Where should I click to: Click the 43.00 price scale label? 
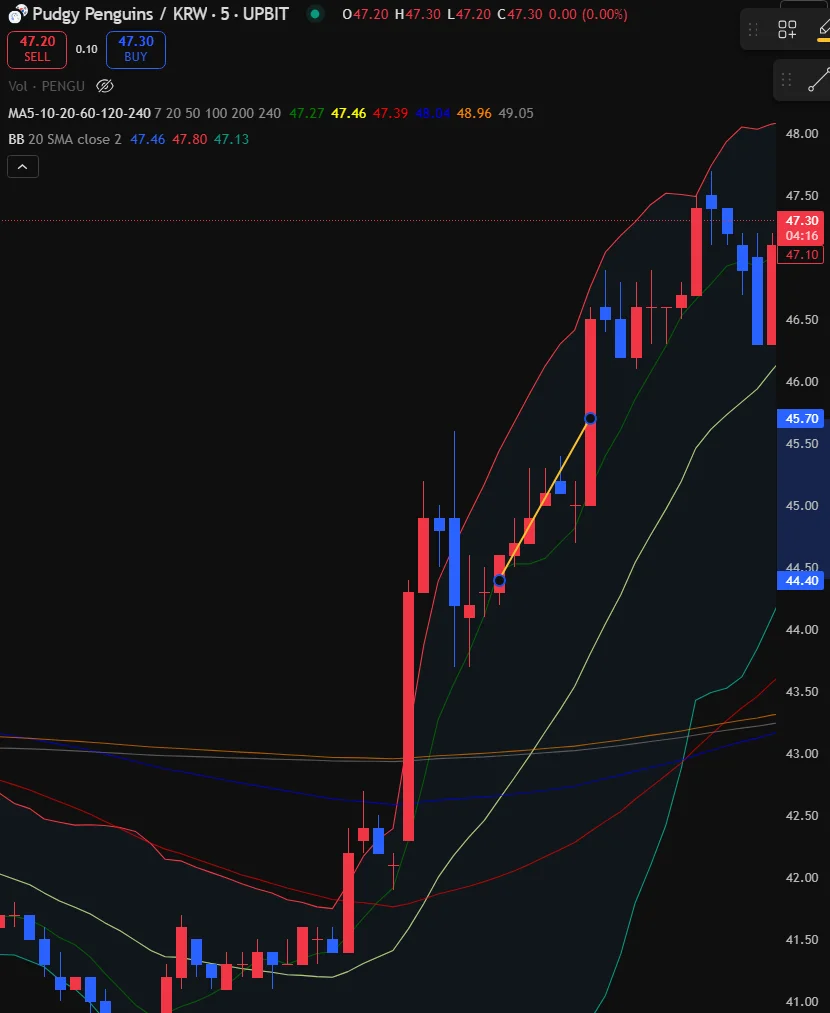point(802,754)
